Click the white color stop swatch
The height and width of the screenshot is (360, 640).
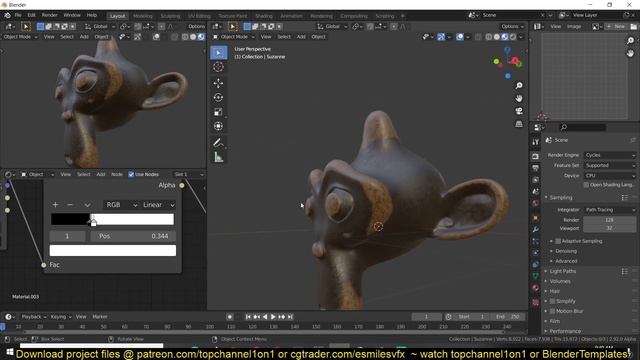pyautogui.click(x=113, y=251)
